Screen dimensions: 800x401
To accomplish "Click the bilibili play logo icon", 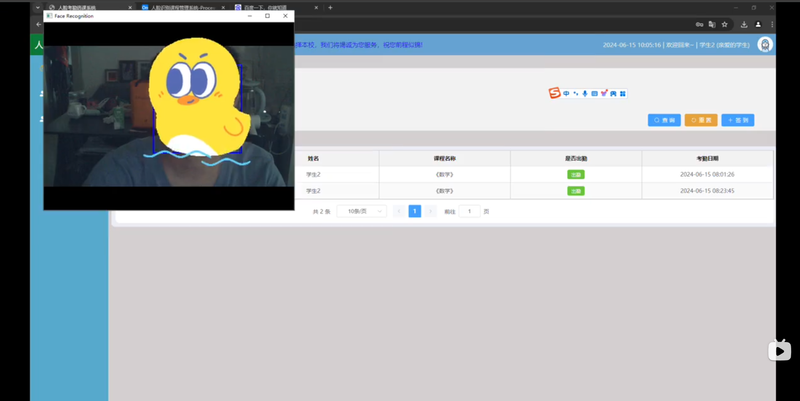I will [x=780, y=350].
